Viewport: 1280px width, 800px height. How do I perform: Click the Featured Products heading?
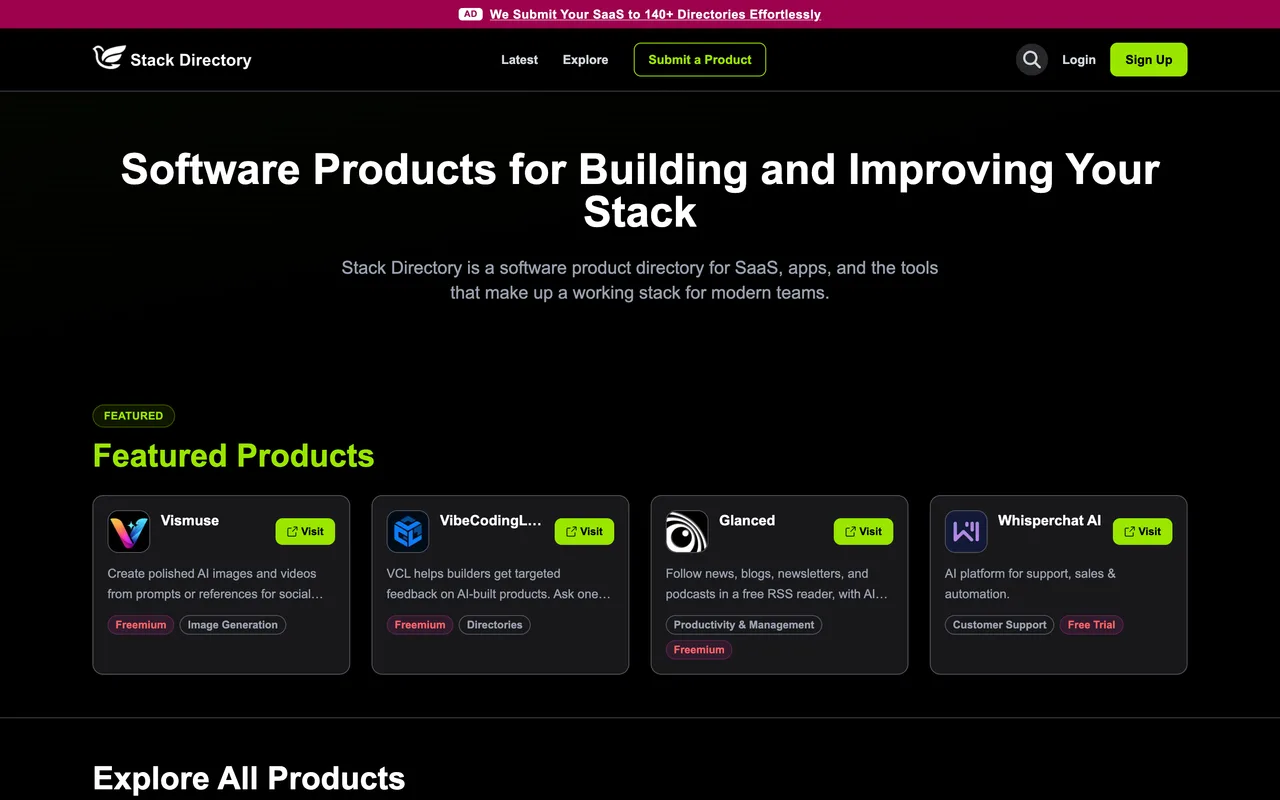(233, 456)
